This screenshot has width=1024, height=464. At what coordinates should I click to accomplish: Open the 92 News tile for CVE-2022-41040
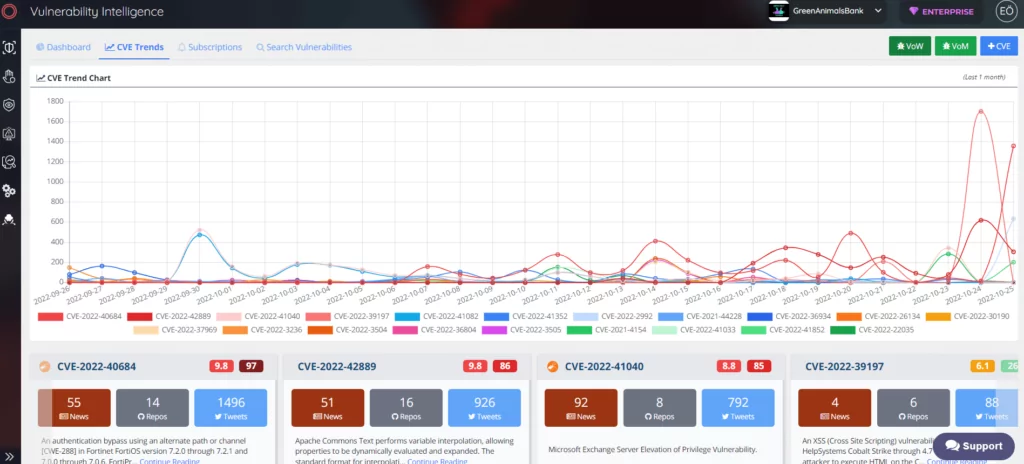581,408
